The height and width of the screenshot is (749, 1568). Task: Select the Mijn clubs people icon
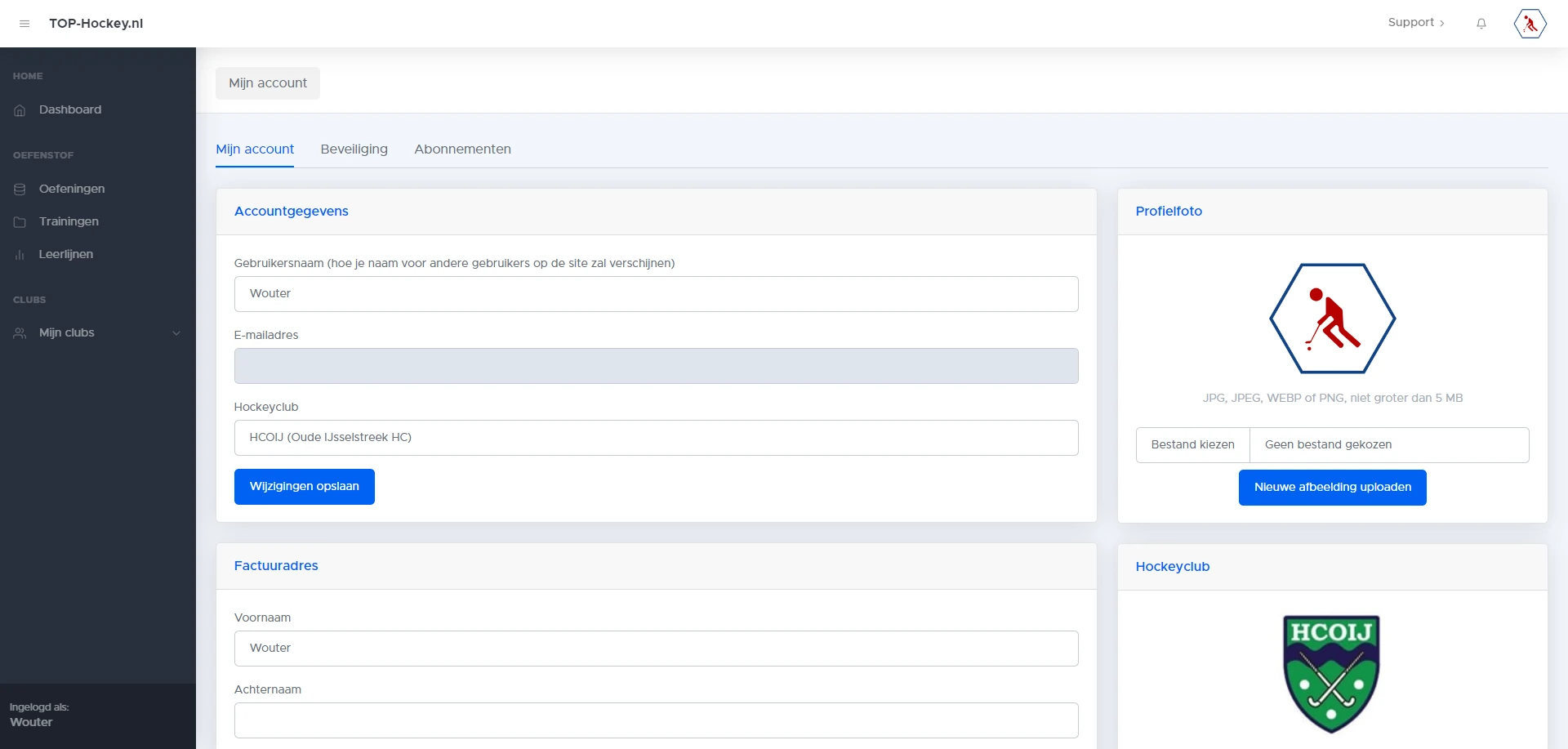click(19, 332)
